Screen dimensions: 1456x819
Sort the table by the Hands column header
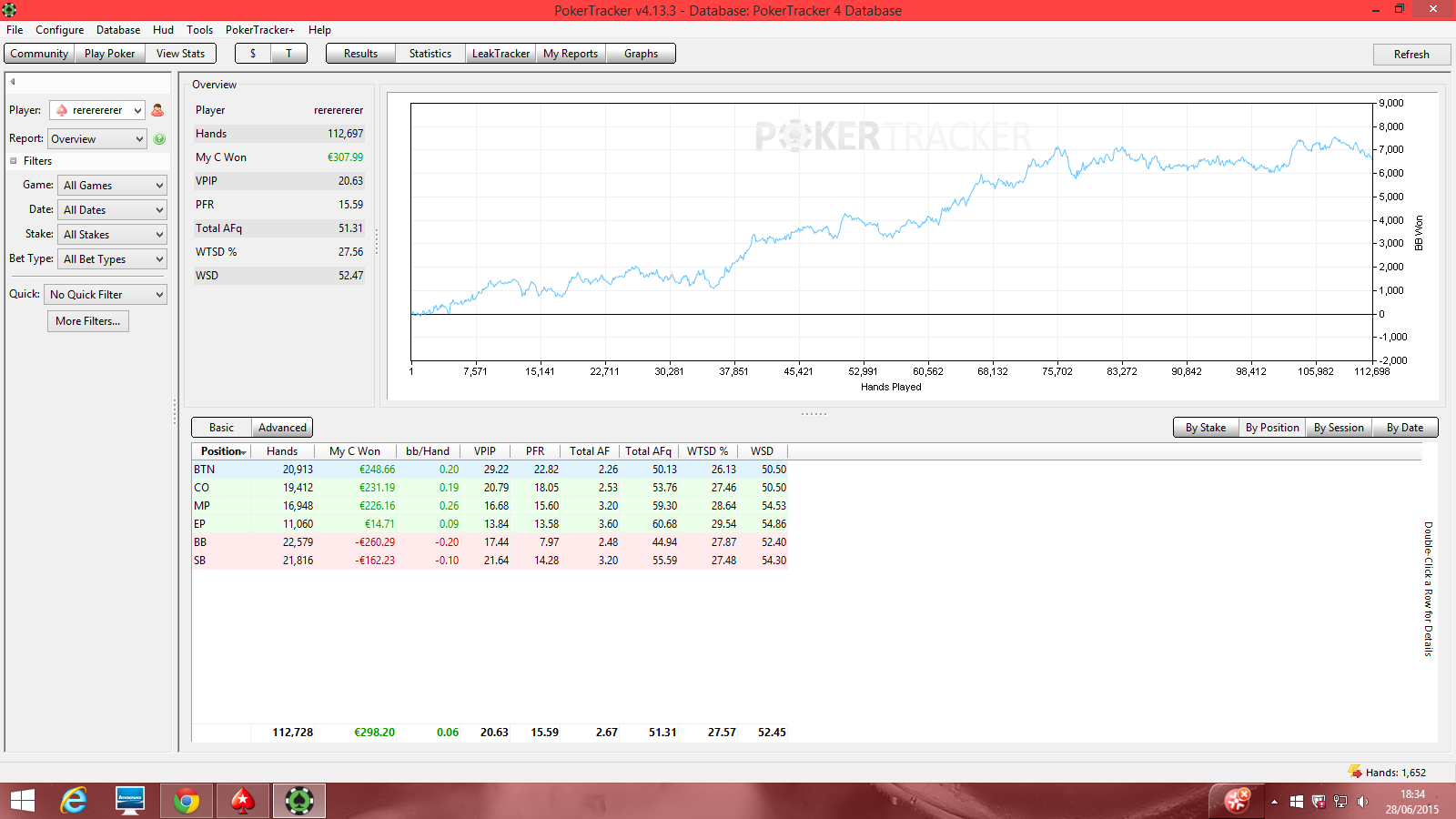282,451
